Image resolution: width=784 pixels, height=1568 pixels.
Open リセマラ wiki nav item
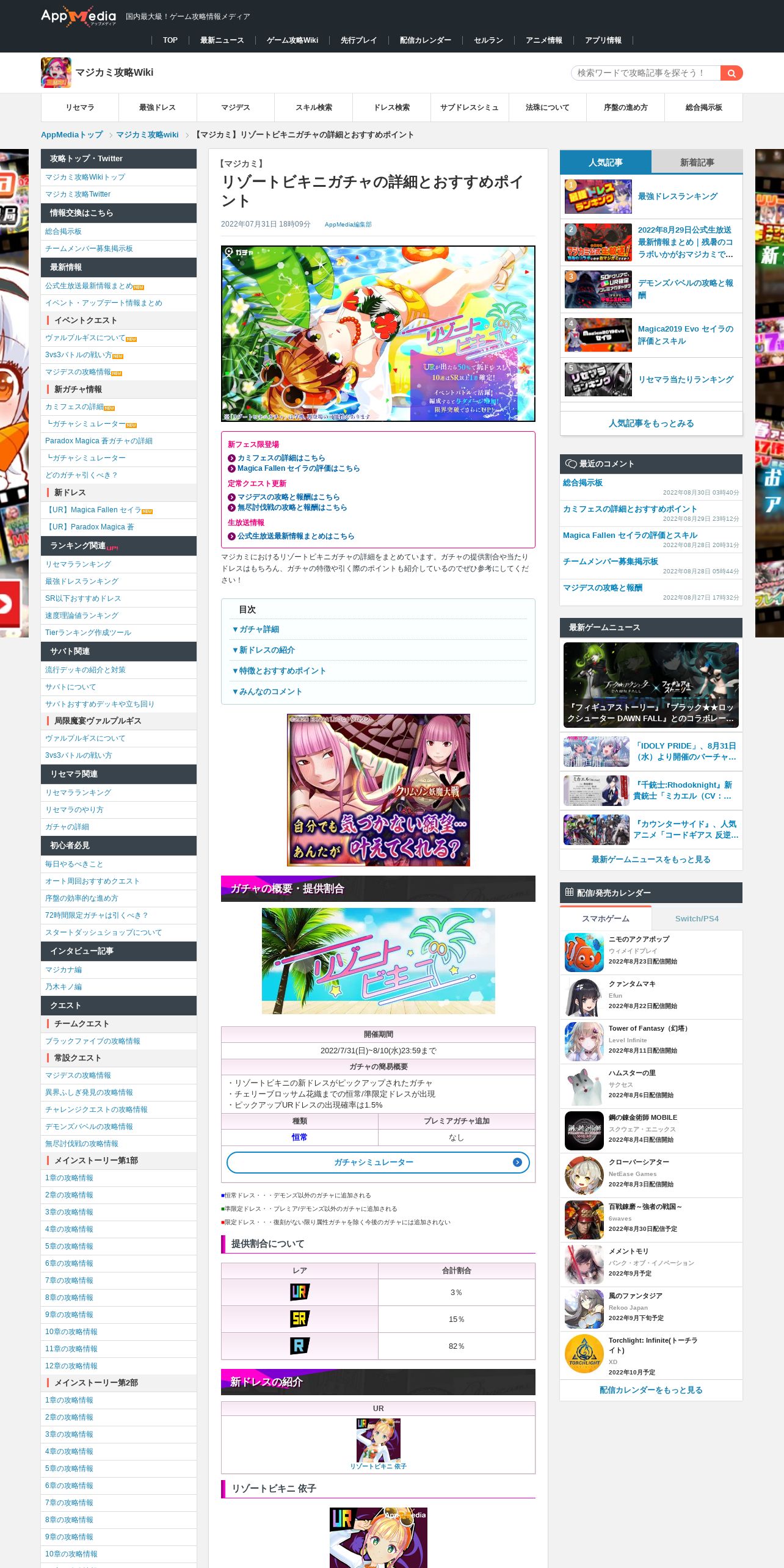pyautogui.click(x=80, y=107)
